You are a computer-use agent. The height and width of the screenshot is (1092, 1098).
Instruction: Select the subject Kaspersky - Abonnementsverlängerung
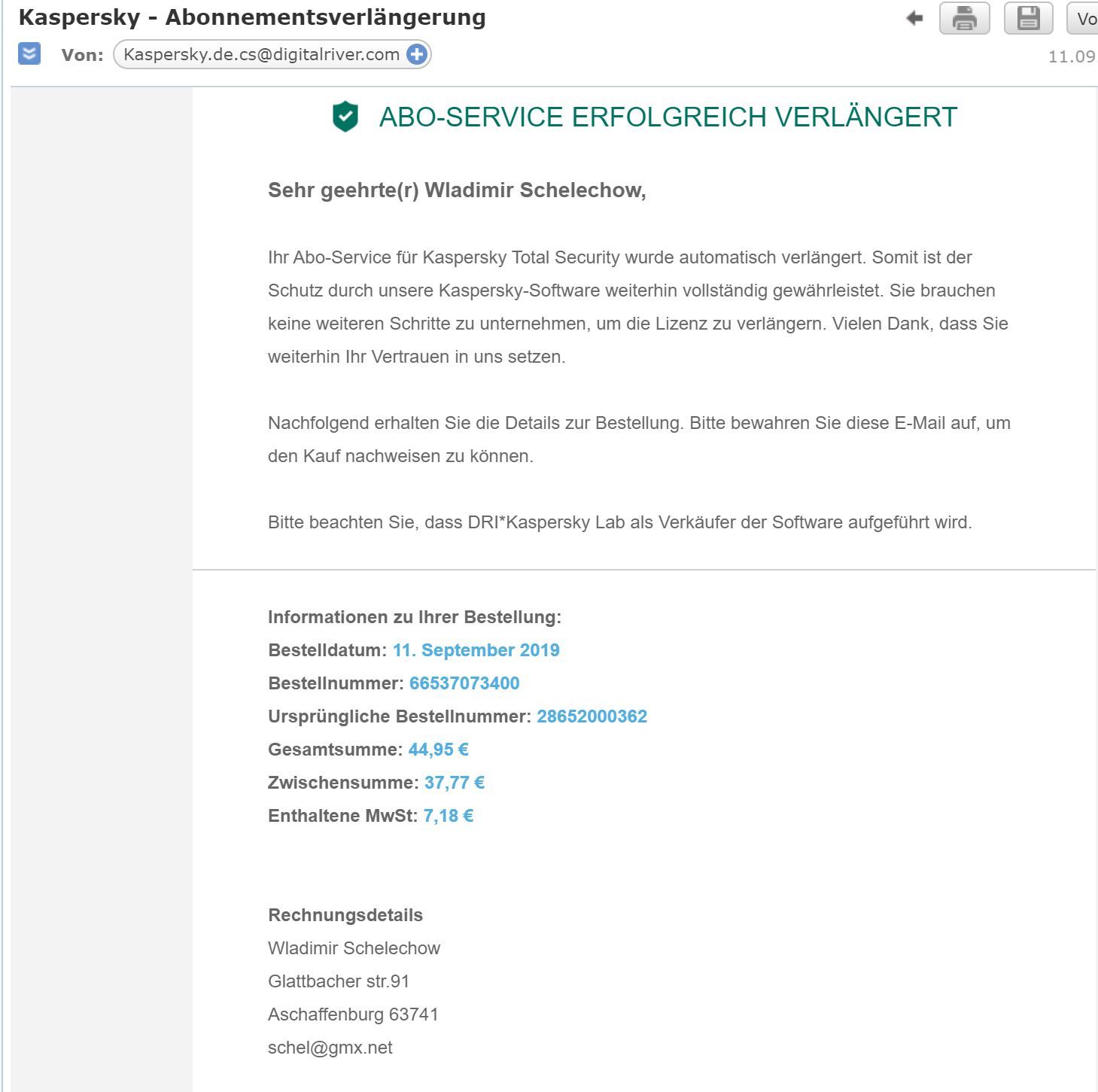click(252, 17)
